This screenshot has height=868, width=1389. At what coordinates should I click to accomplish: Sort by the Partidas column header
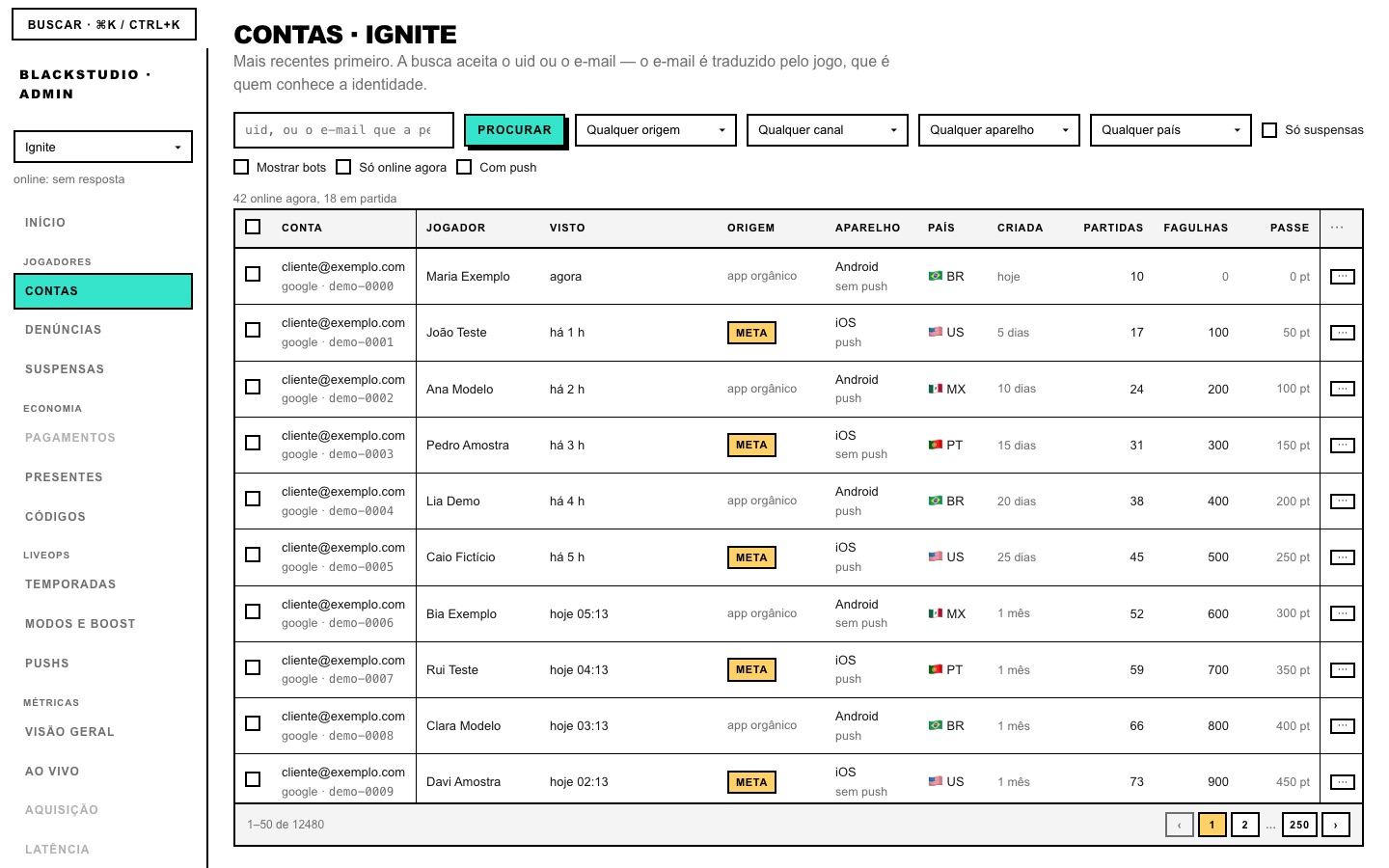[1113, 228]
